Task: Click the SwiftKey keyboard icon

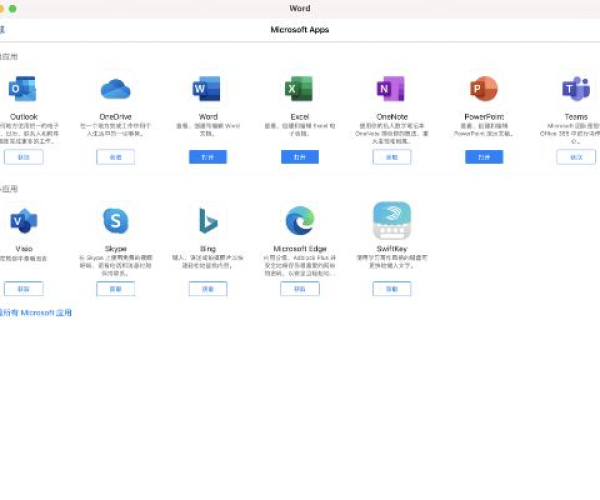Action: pos(392,221)
